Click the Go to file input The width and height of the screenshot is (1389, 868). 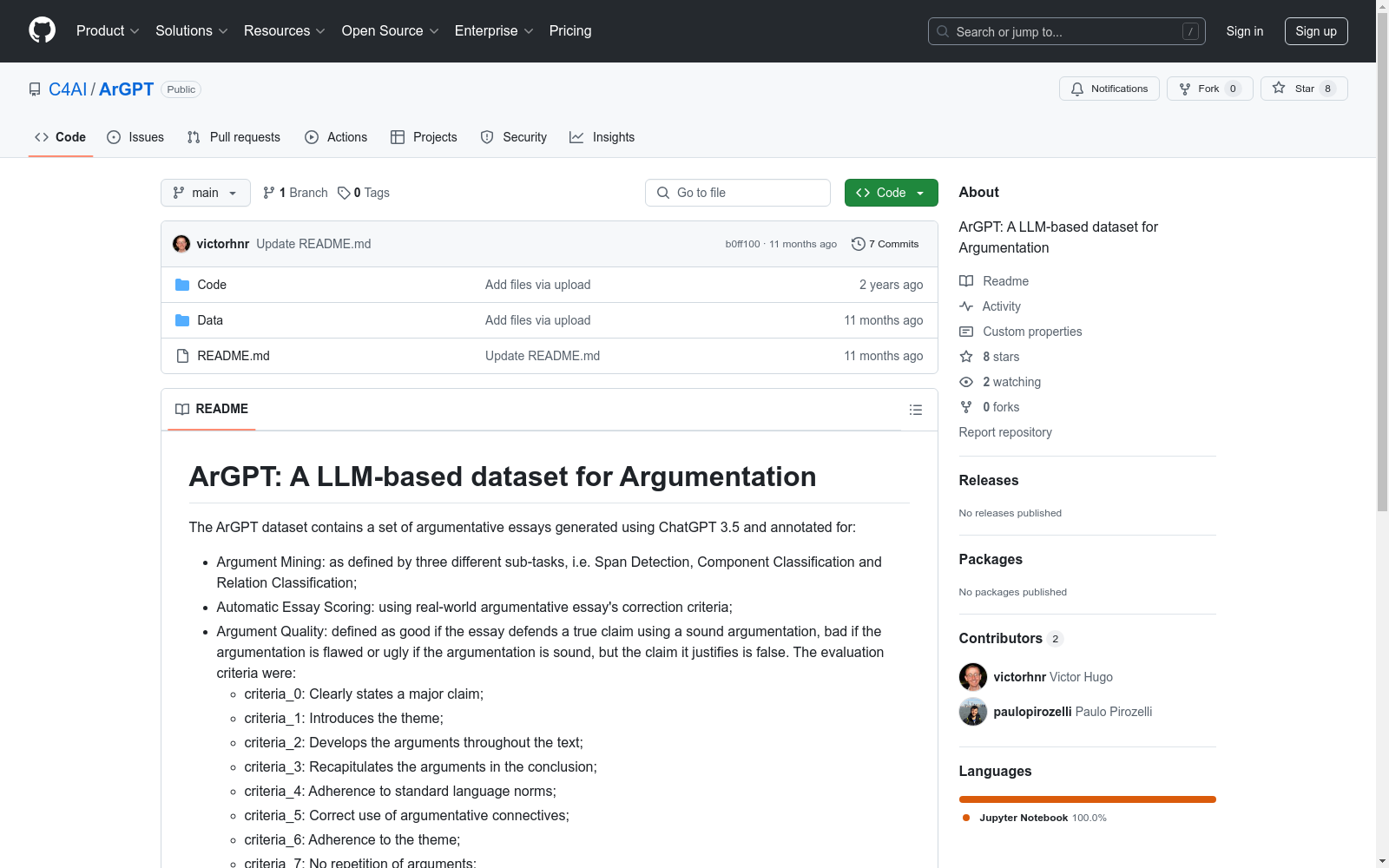738,193
